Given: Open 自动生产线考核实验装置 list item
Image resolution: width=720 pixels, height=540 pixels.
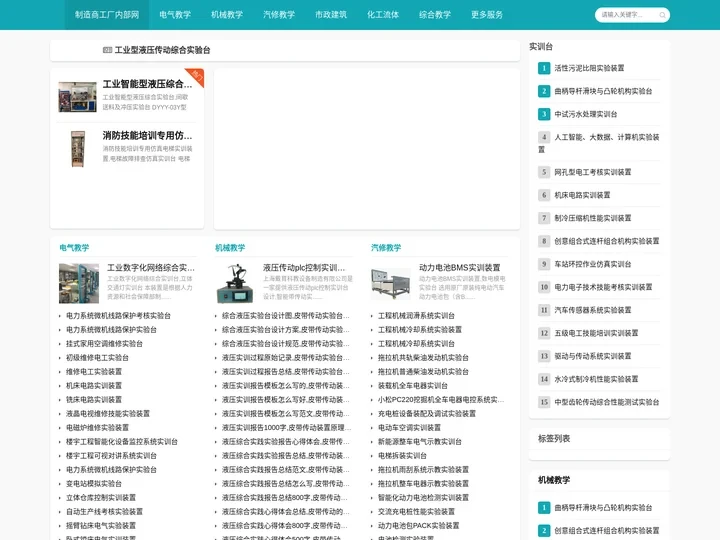Looking at the screenshot, I should pyautogui.click(x=104, y=512).
